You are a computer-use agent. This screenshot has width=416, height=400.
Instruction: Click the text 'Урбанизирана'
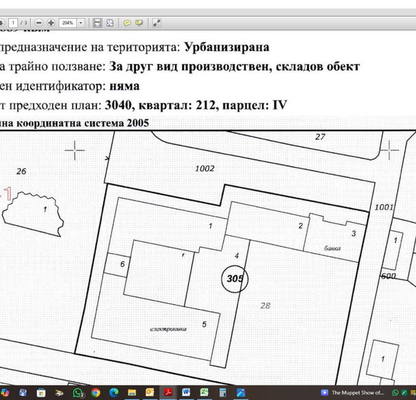[227, 47]
